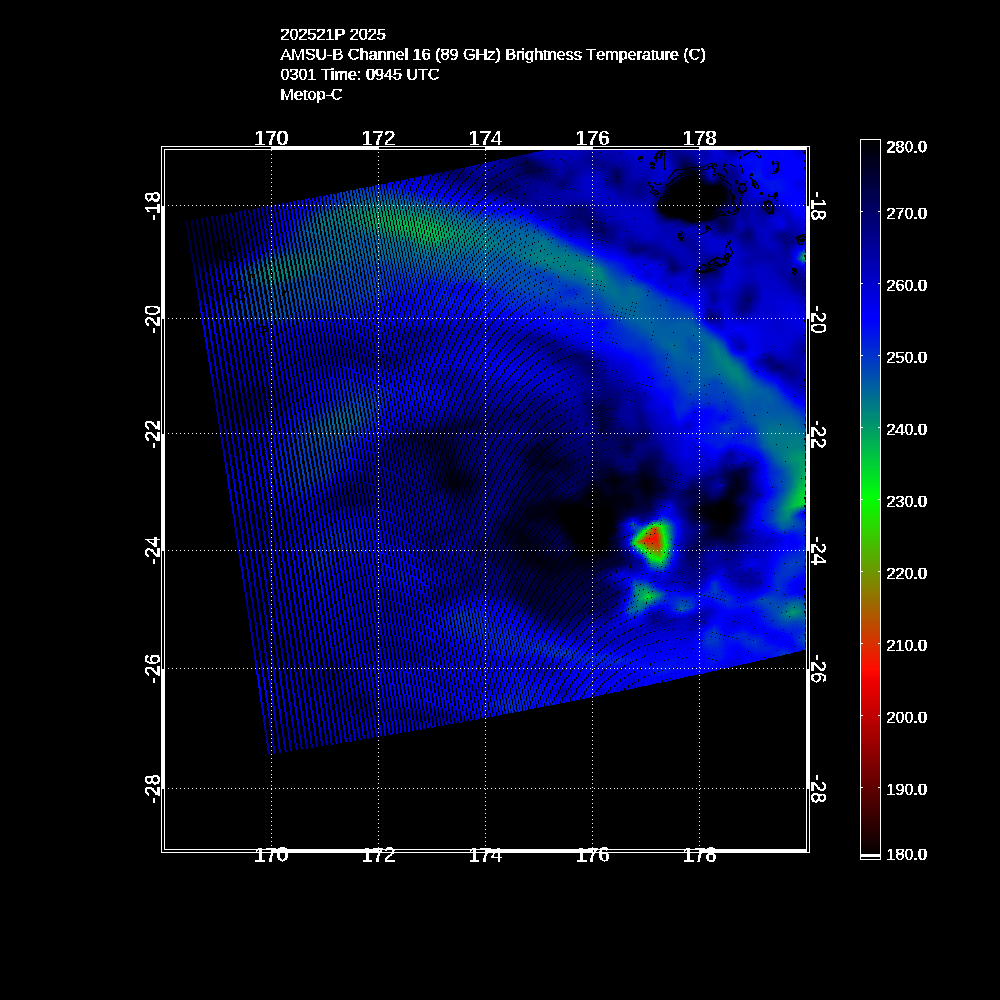Click the bottom longitude label 178
The width and height of the screenshot is (1000, 1000).
(x=700, y=855)
